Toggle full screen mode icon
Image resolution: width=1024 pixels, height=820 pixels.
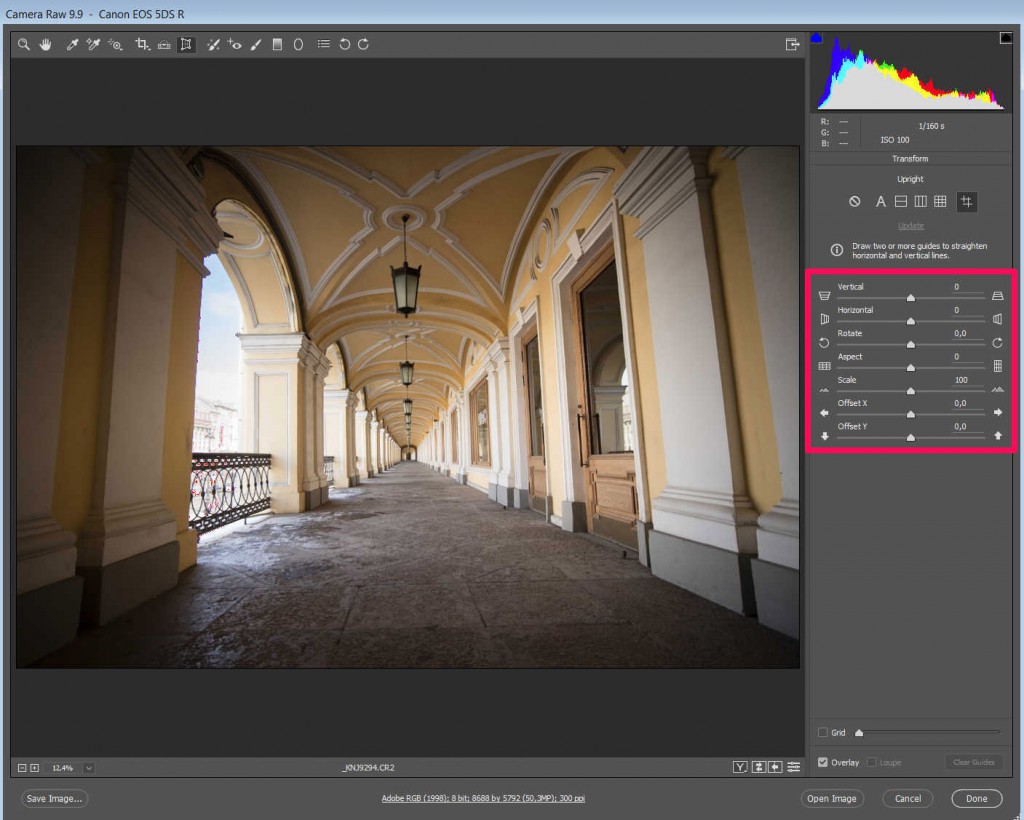[792, 45]
